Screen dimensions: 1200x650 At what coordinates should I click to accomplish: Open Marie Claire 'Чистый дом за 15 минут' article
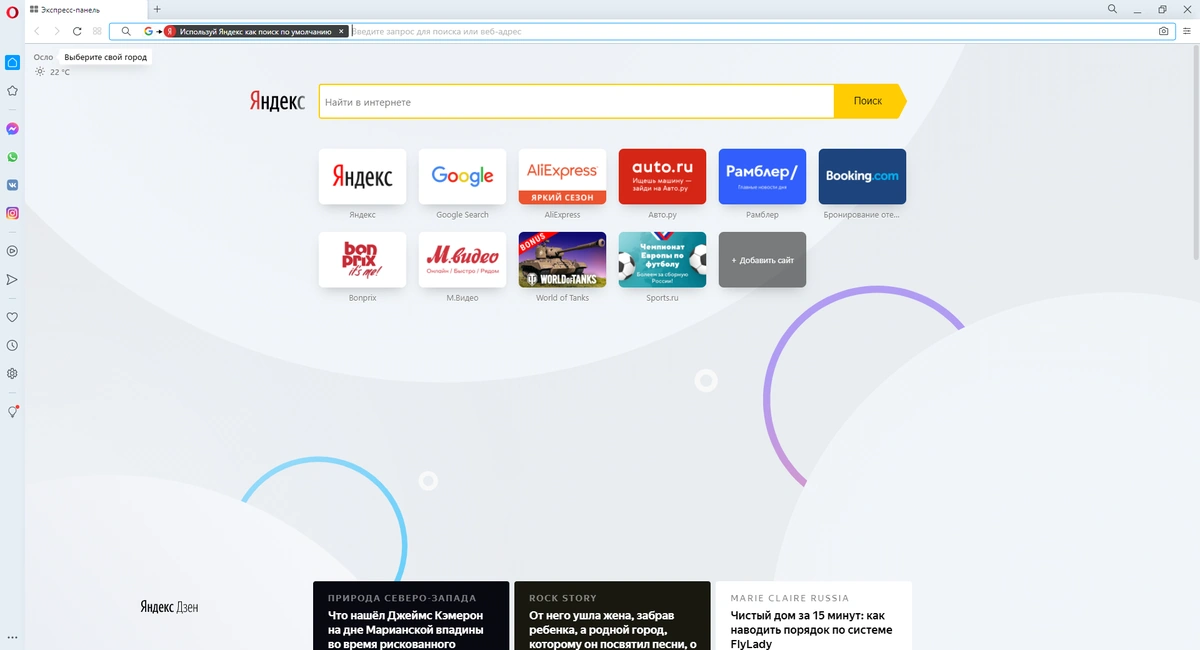pos(814,616)
